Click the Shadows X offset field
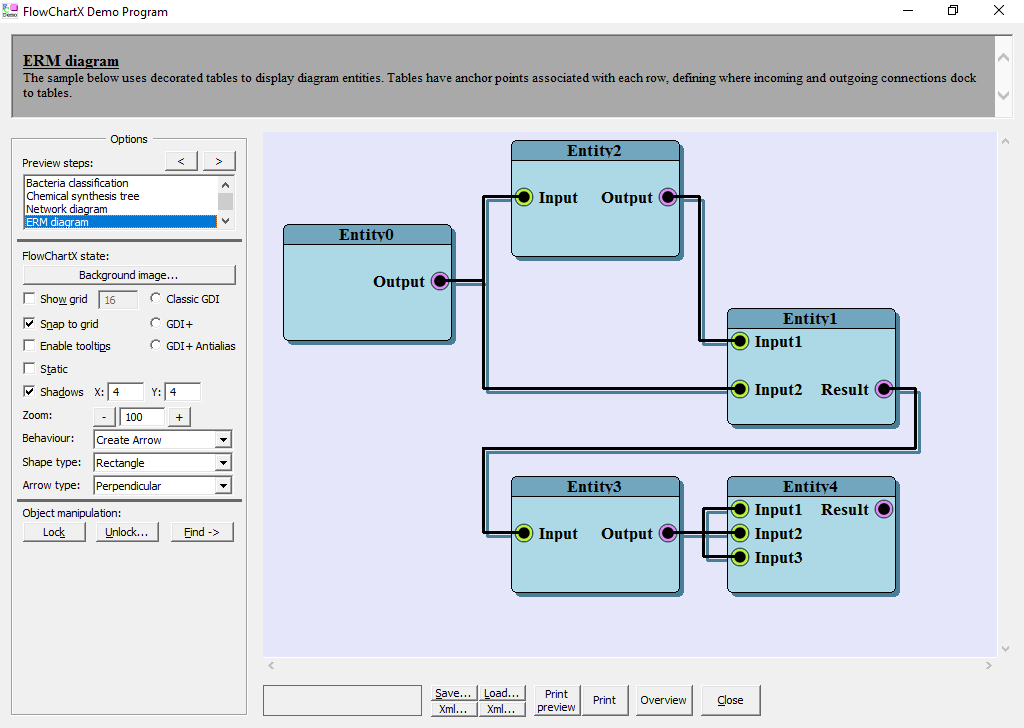This screenshot has height=728, width=1024. point(125,392)
